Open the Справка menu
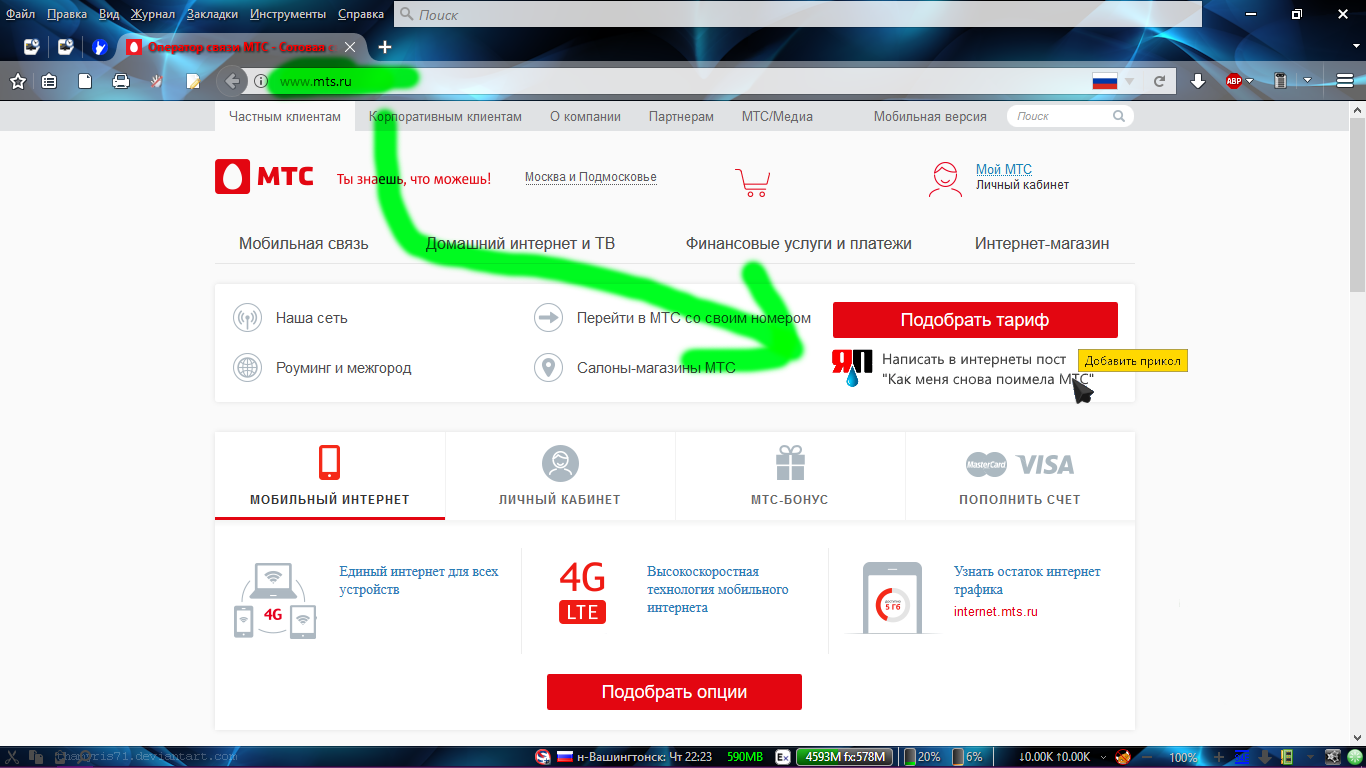 pyautogui.click(x=361, y=14)
